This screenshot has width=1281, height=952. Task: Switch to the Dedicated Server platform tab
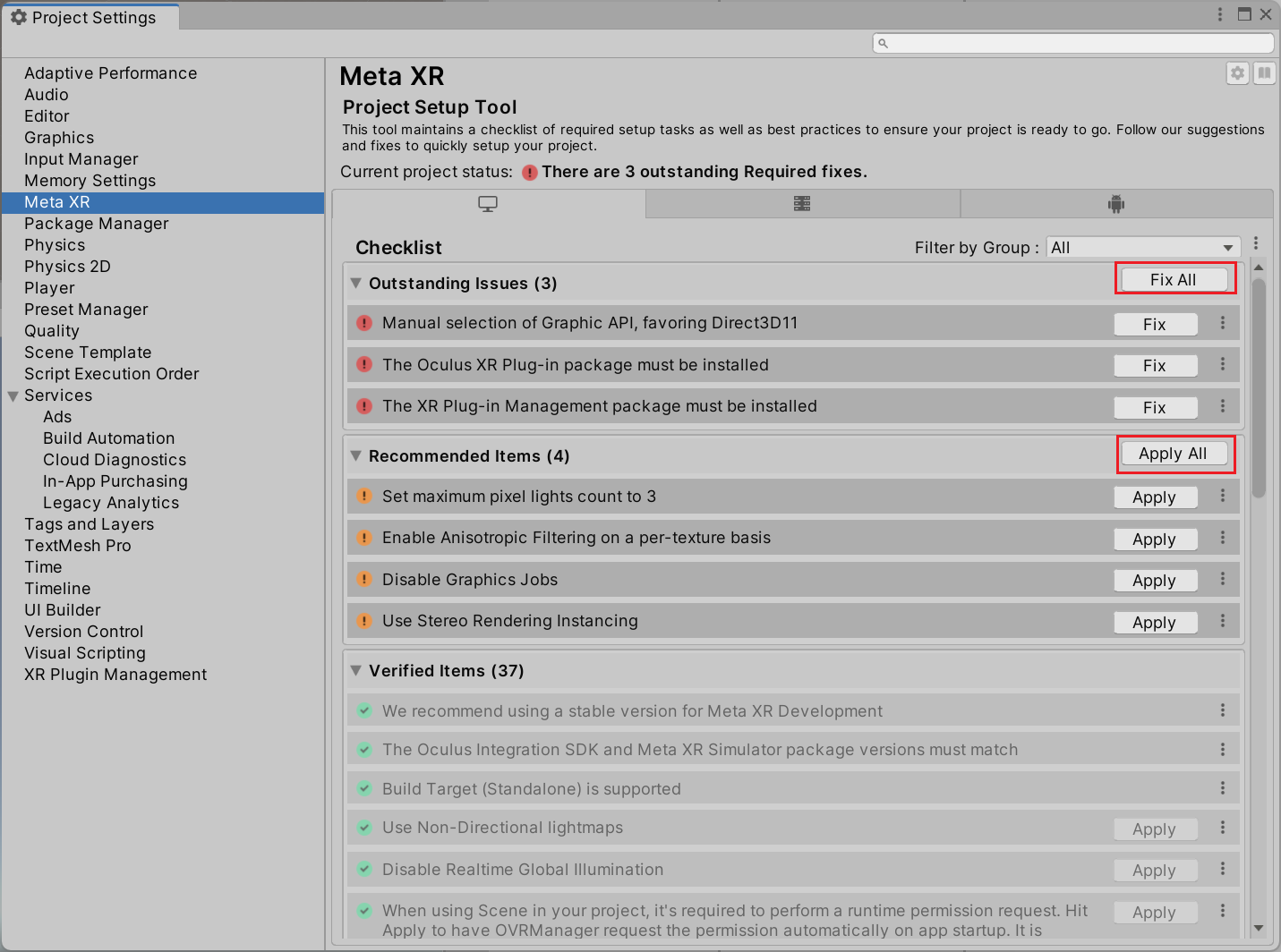[802, 204]
